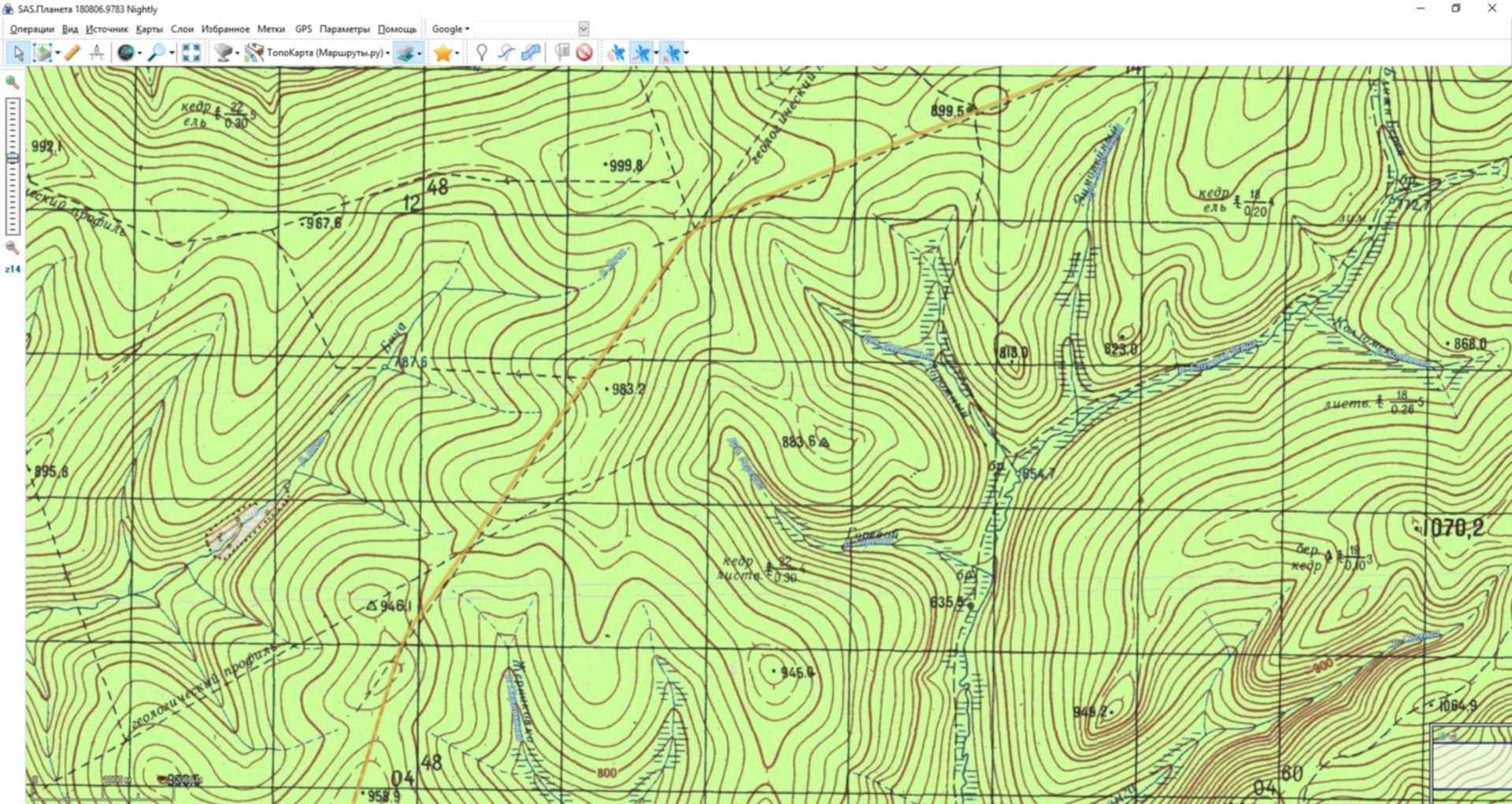Click the 883,6 triangulation point

tap(824, 443)
